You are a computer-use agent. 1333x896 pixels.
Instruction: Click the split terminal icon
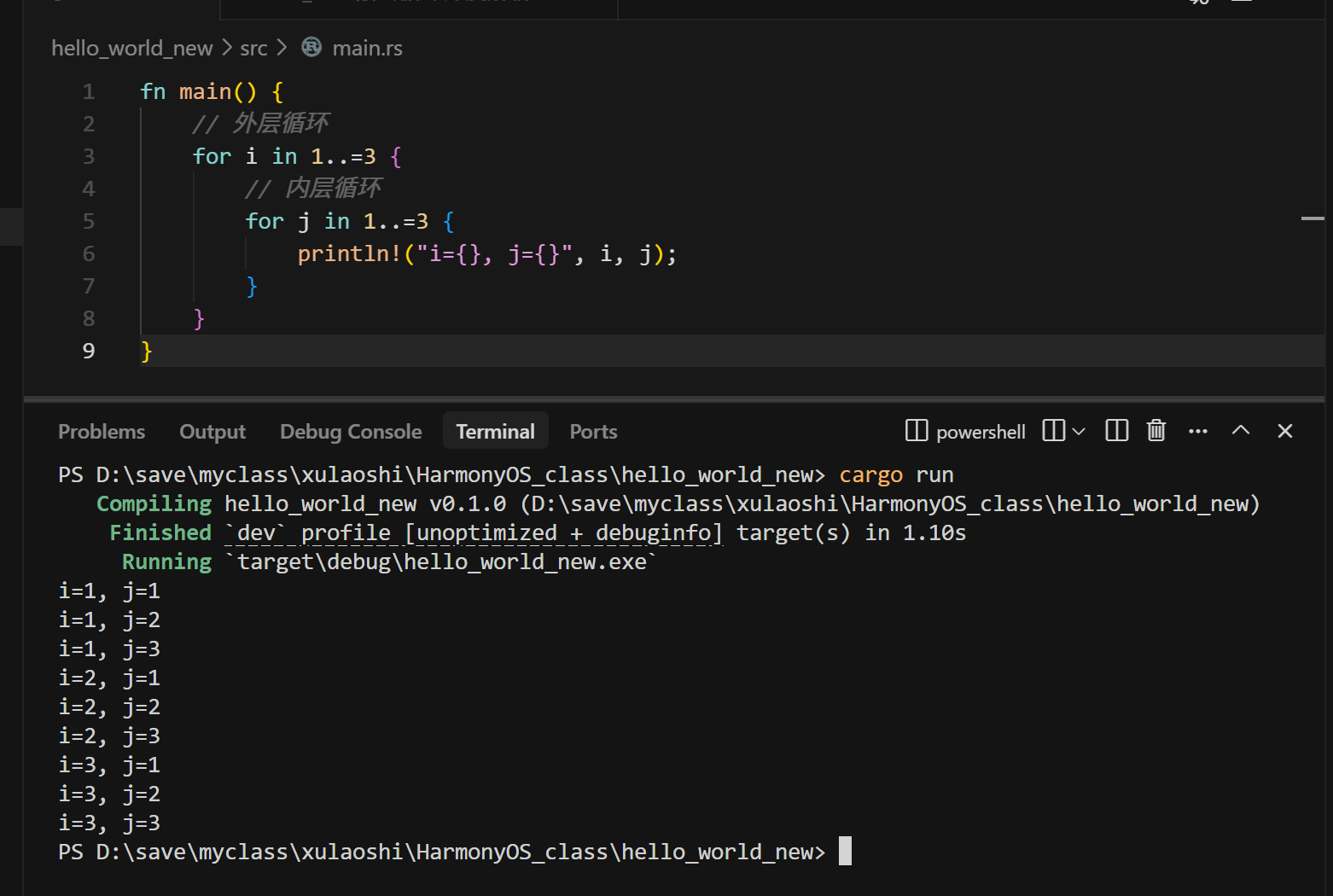click(x=1116, y=431)
